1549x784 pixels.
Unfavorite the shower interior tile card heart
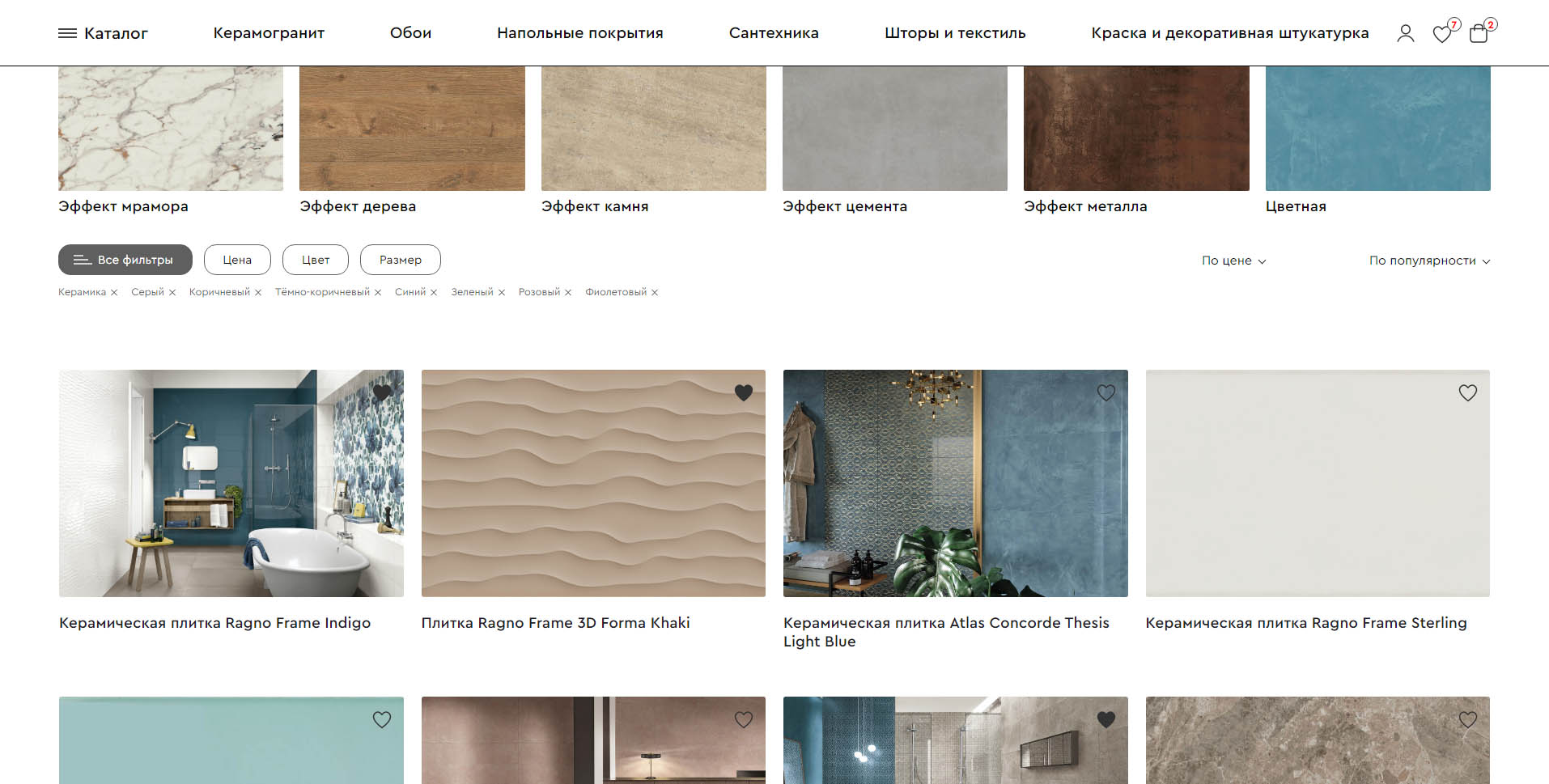point(1106,719)
